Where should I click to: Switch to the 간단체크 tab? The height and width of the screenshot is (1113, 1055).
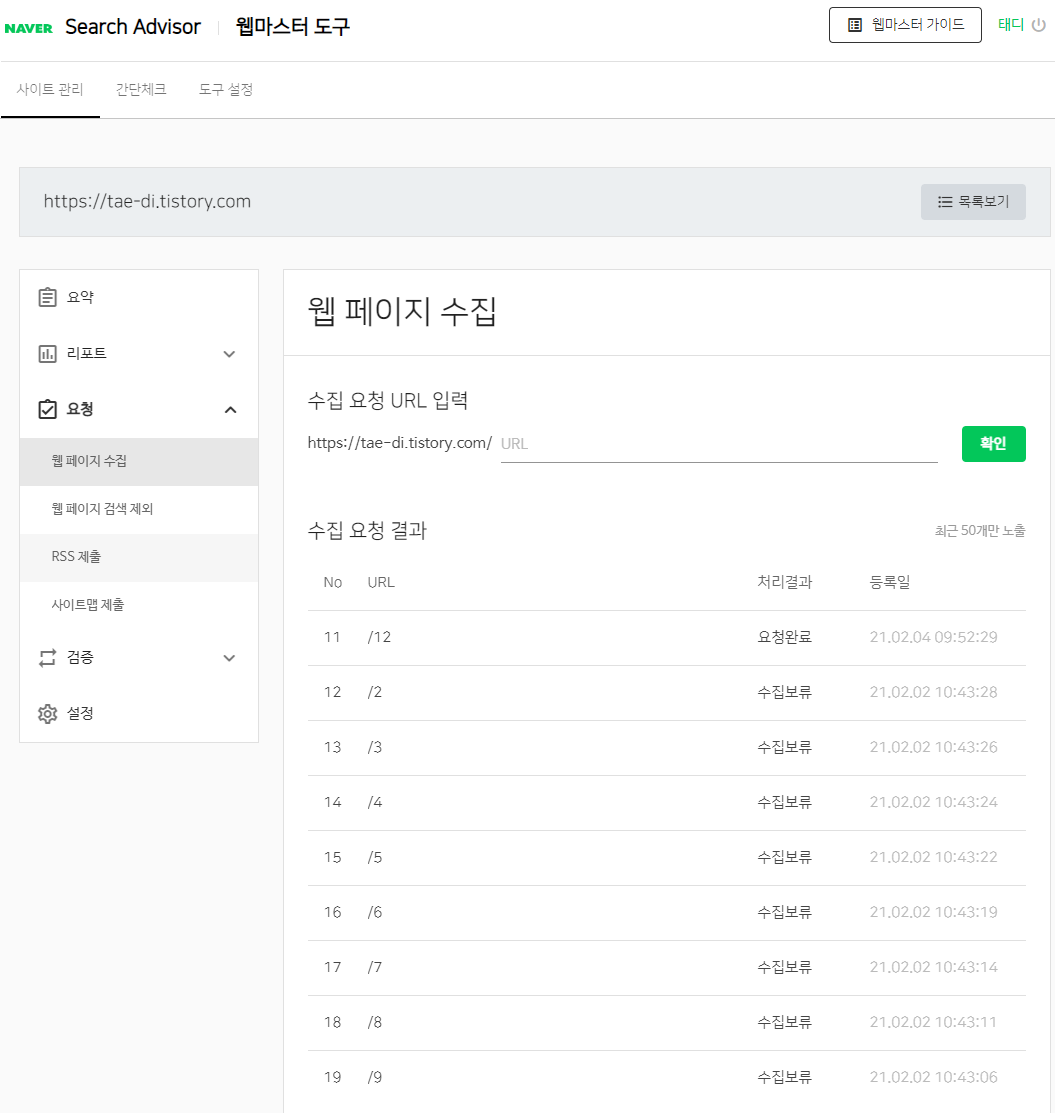141,89
